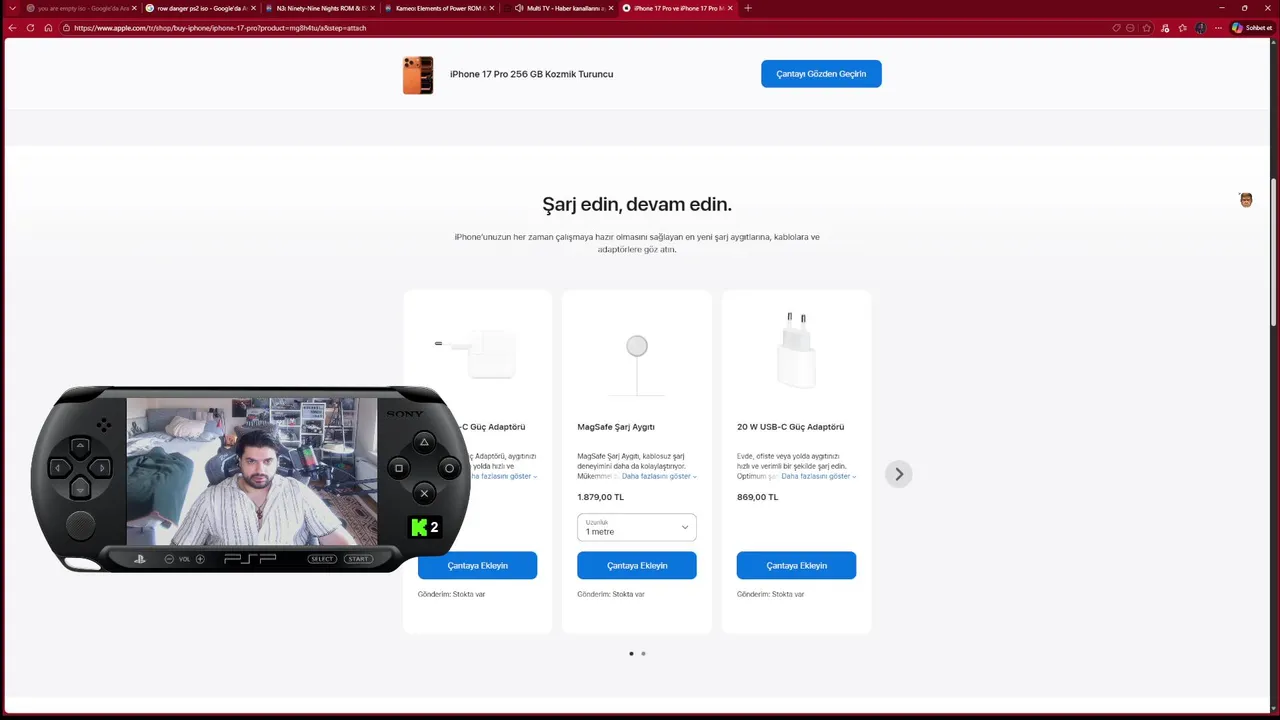
Task: Go to the browser home page
Action: coord(48,28)
